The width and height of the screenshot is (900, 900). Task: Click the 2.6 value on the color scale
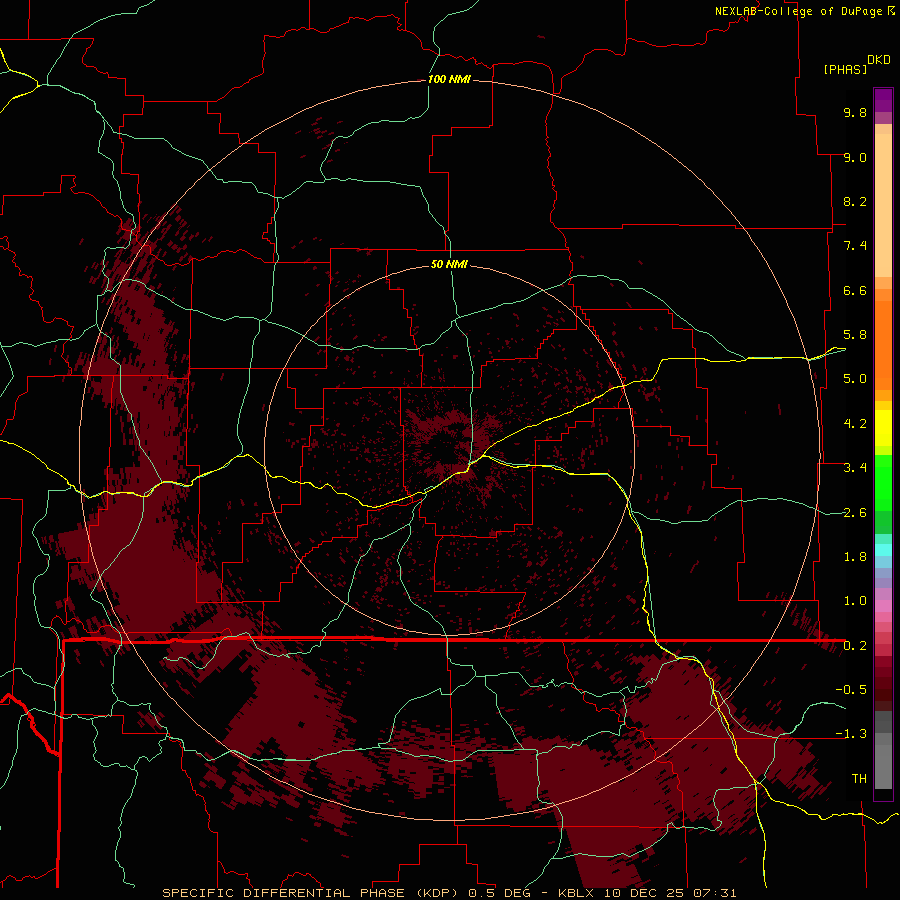pyautogui.click(x=855, y=513)
